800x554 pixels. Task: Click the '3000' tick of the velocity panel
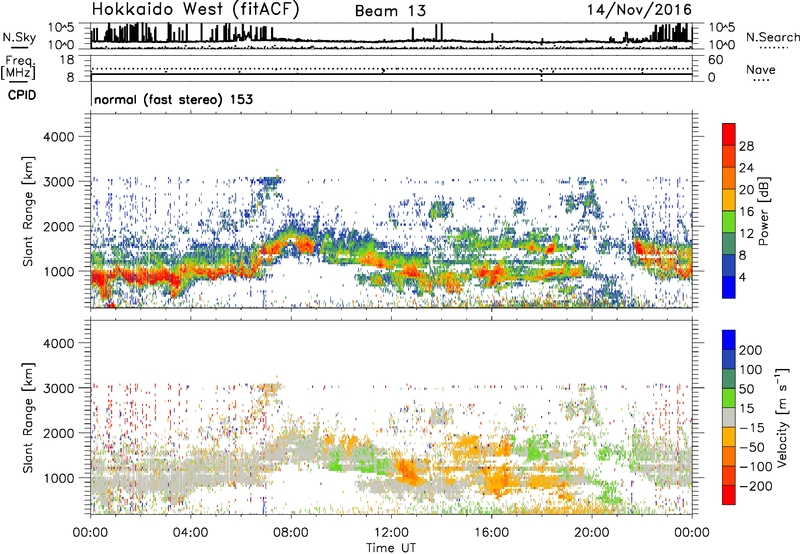pos(59,388)
